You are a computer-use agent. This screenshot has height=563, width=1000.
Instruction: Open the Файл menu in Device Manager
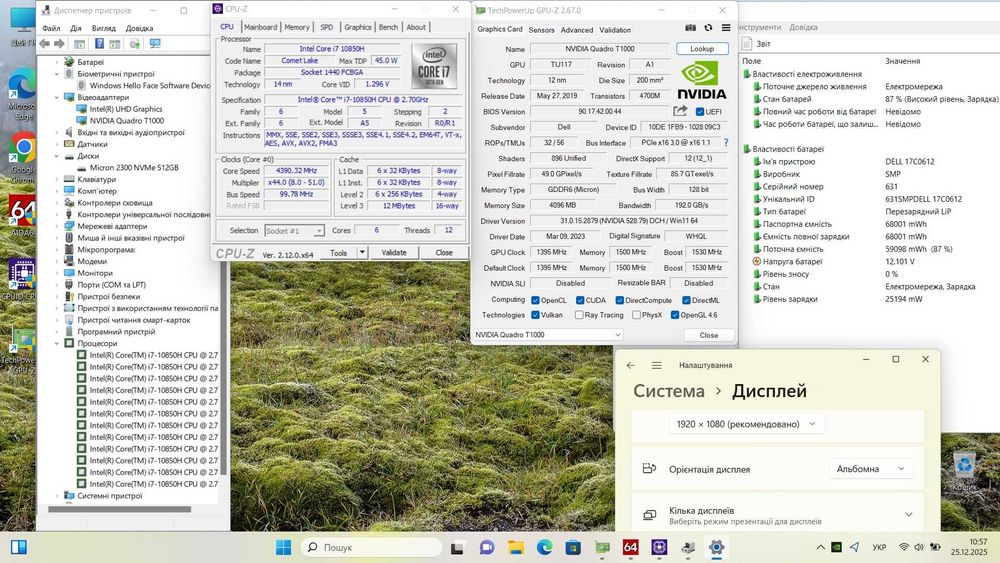51,28
